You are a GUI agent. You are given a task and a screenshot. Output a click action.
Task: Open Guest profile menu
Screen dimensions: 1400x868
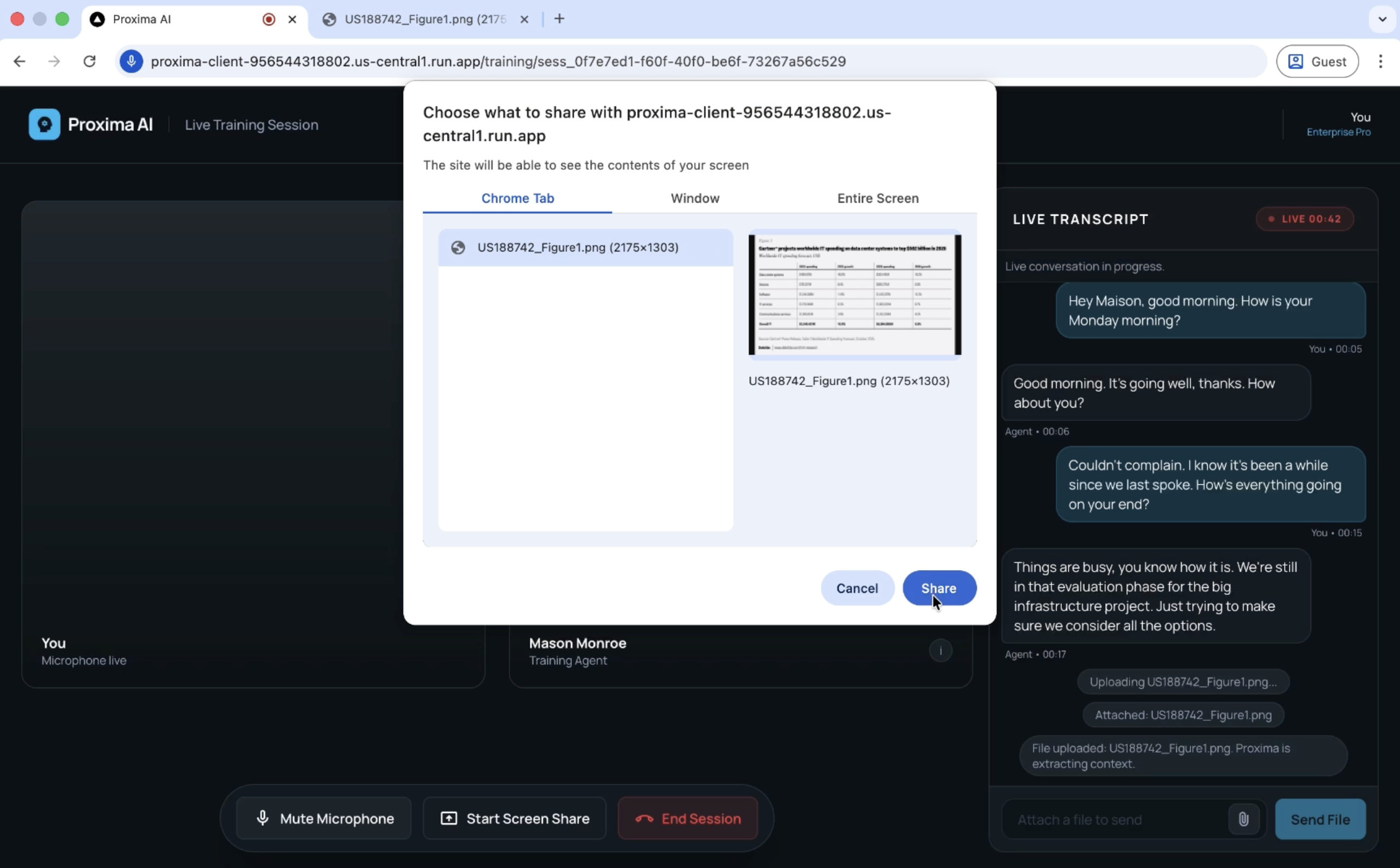tap(1317, 61)
